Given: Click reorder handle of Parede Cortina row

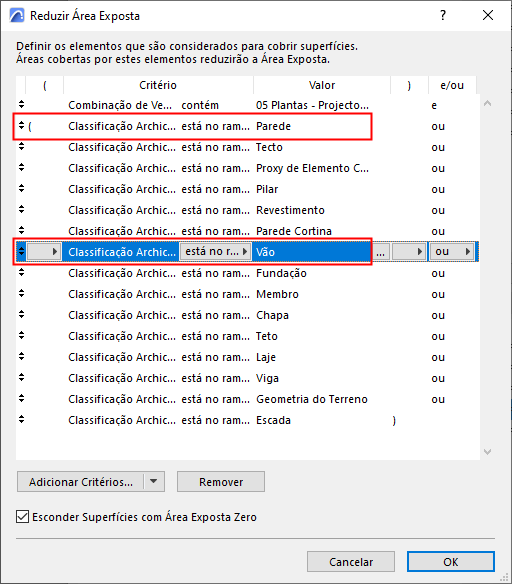Looking at the screenshot, I should (21, 231).
